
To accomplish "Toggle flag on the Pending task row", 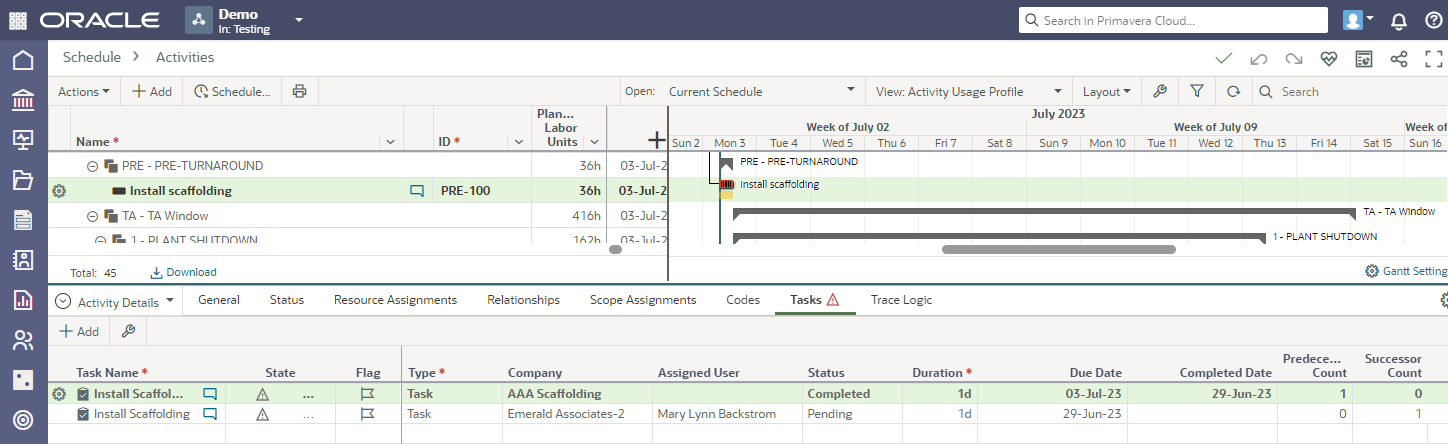I will coord(367,414).
